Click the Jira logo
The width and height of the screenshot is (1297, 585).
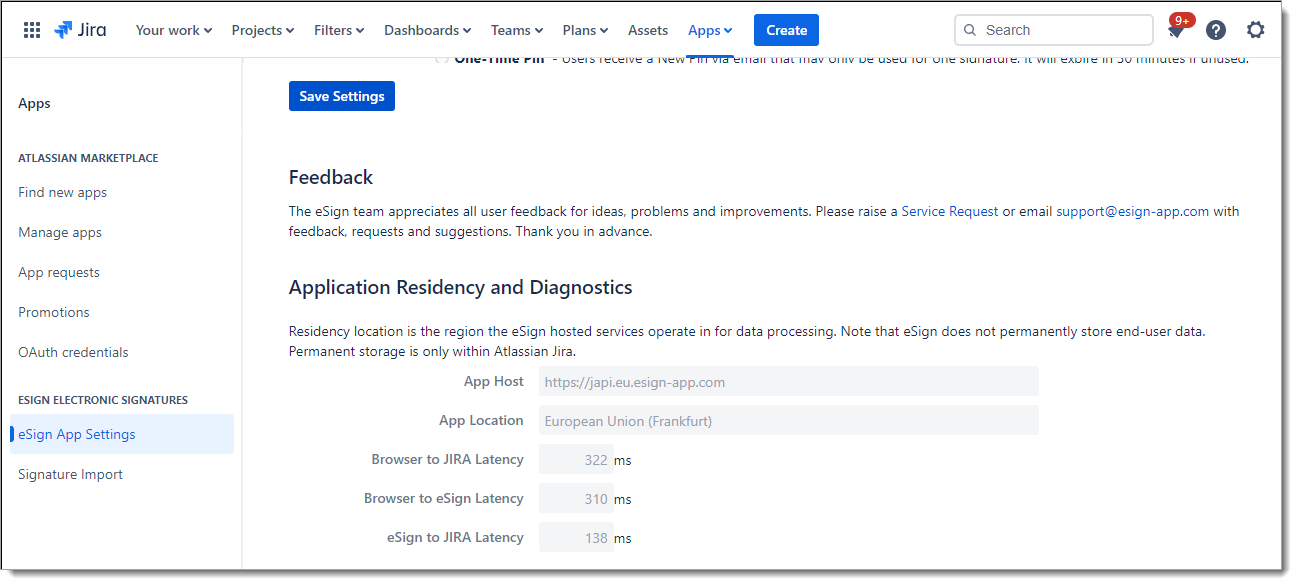[81, 30]
